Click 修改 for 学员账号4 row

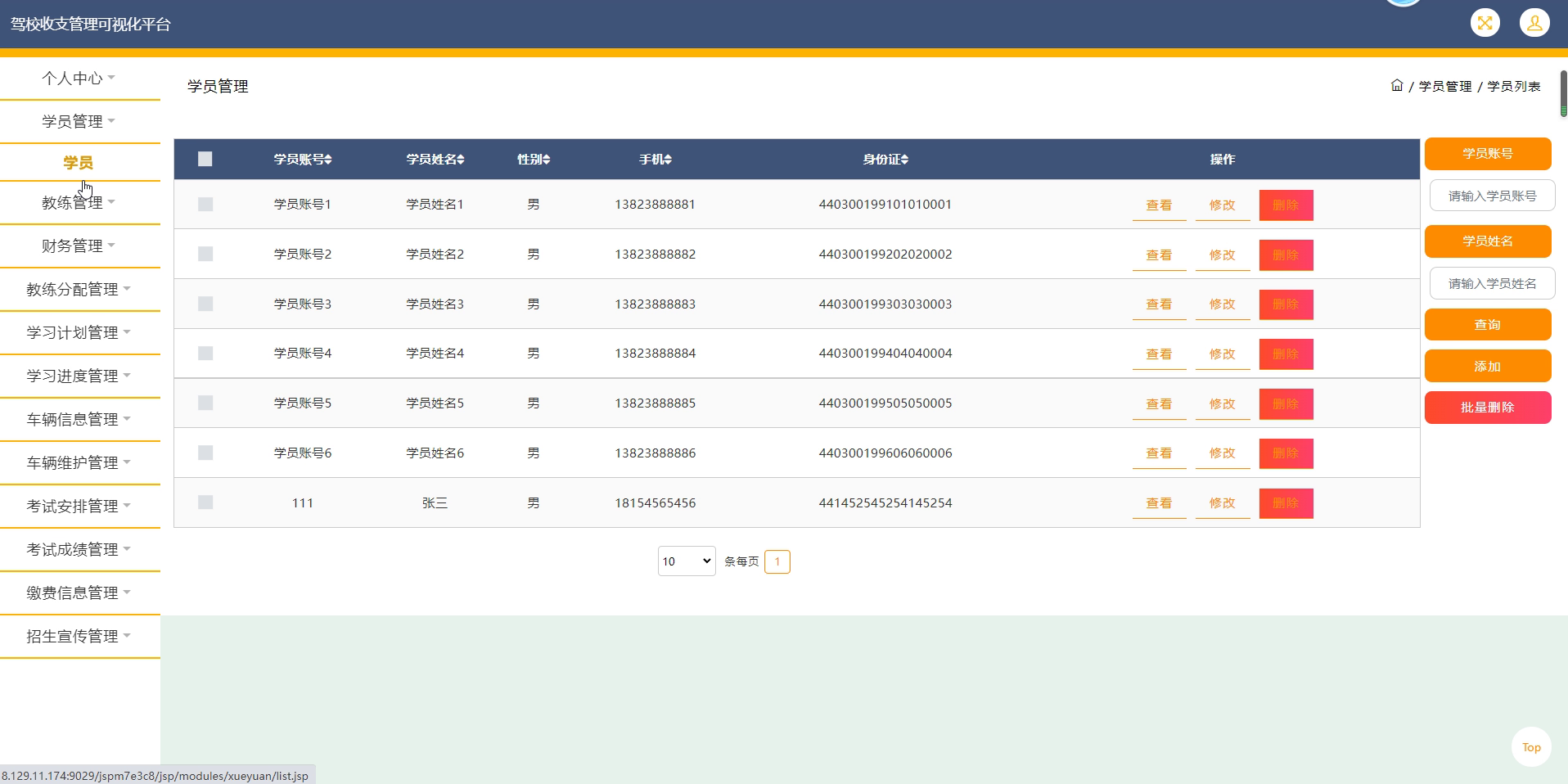tap(1223, 354)
